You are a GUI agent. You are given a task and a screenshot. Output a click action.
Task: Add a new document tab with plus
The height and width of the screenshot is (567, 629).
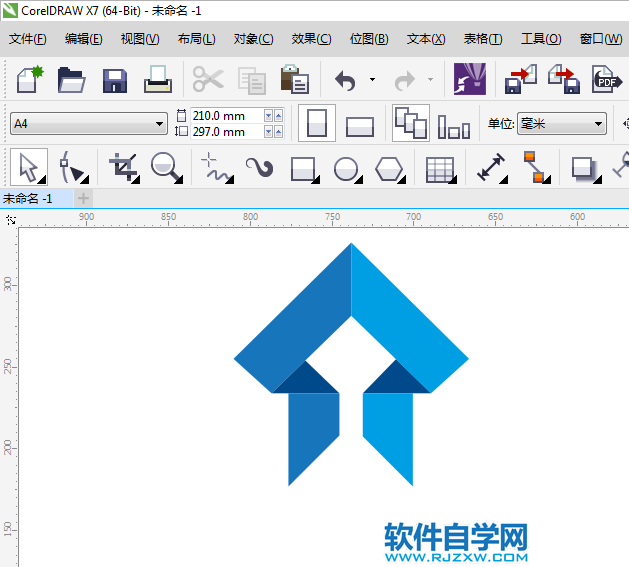83,198
